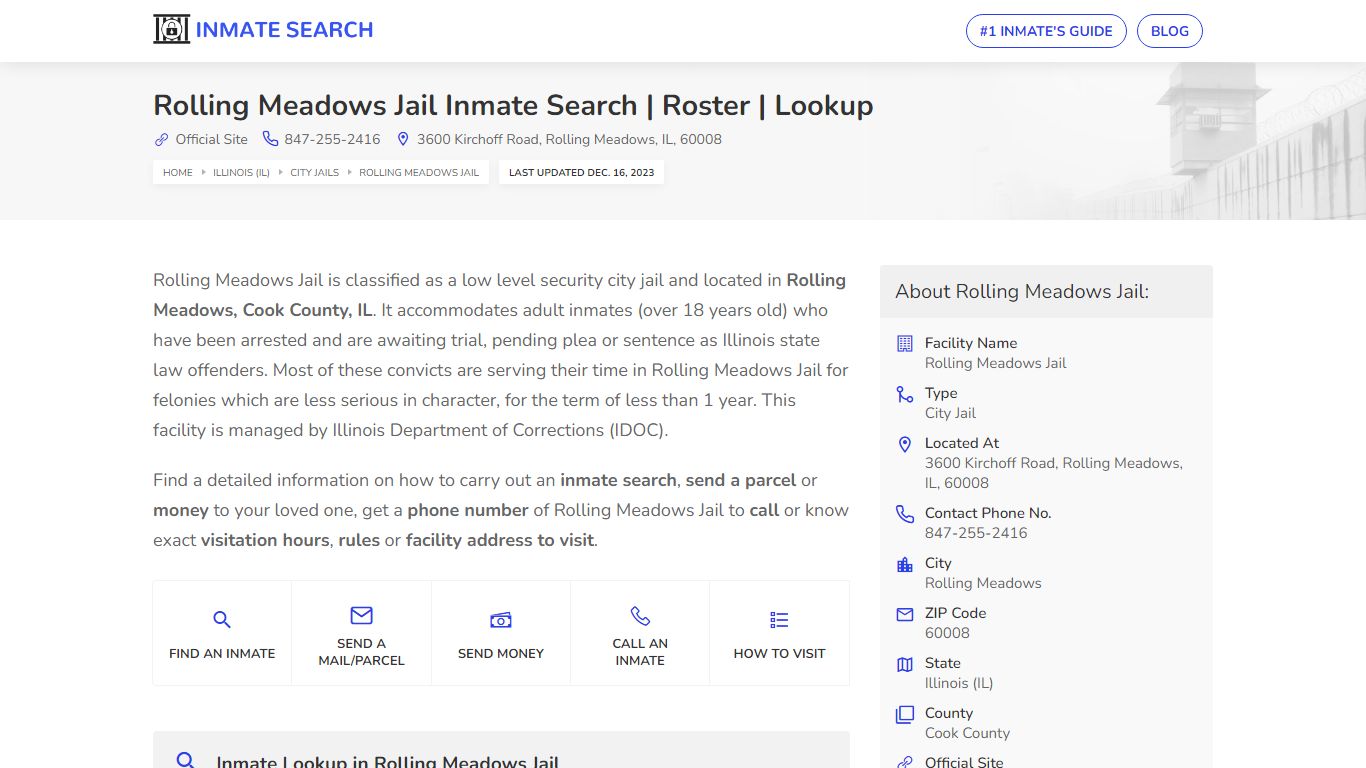Image resolution: width=1366 pixels, height=768 pixels.
Task: Click the bold inmate search text in paragraph
Action: point(619,480)
